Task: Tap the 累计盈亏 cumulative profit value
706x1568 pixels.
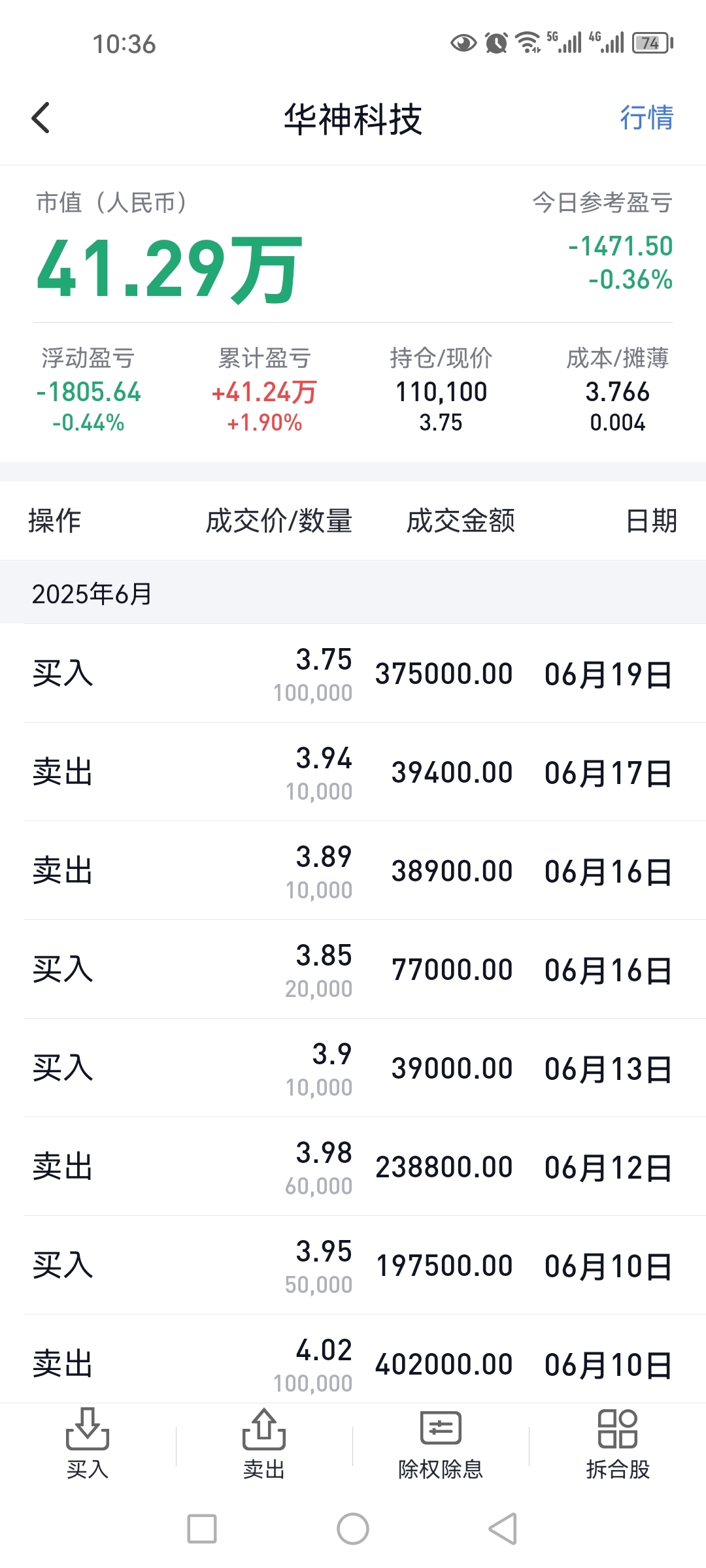Action: pos(264,392)
